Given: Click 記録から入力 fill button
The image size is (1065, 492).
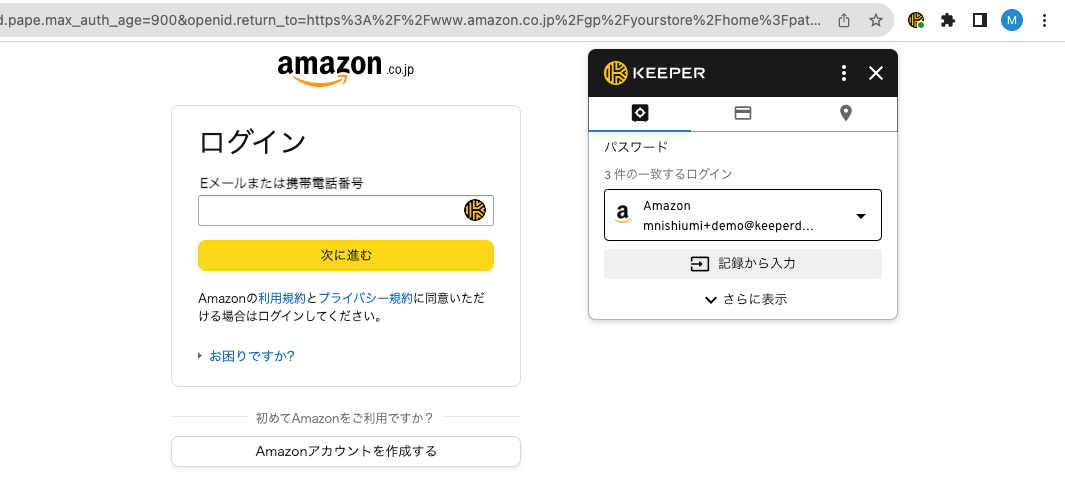Looking at the screenshot, I should pyautogui.click(x=743, y=264).
